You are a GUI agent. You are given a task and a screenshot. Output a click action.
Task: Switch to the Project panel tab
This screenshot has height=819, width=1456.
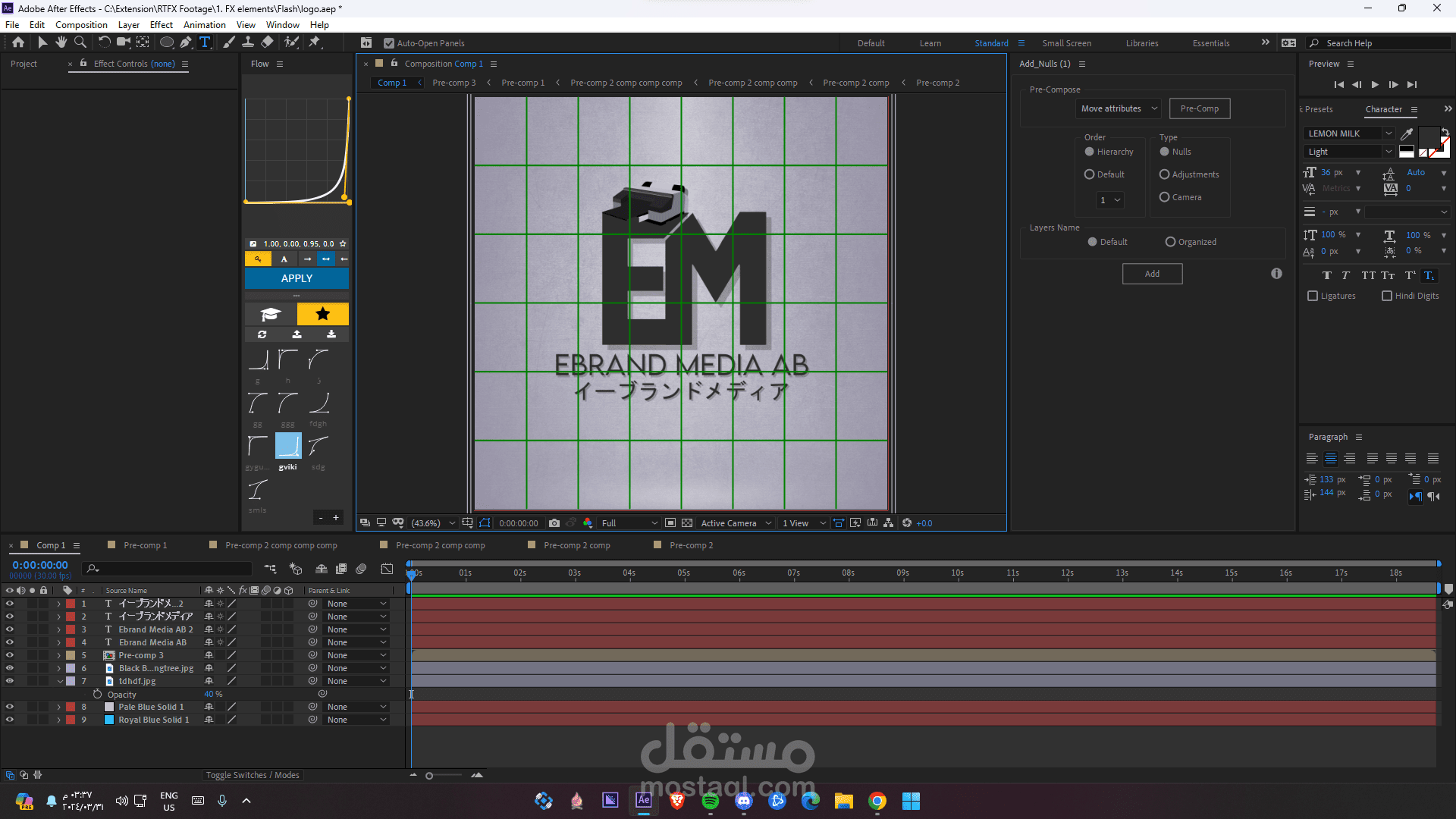tap(24, 64)
